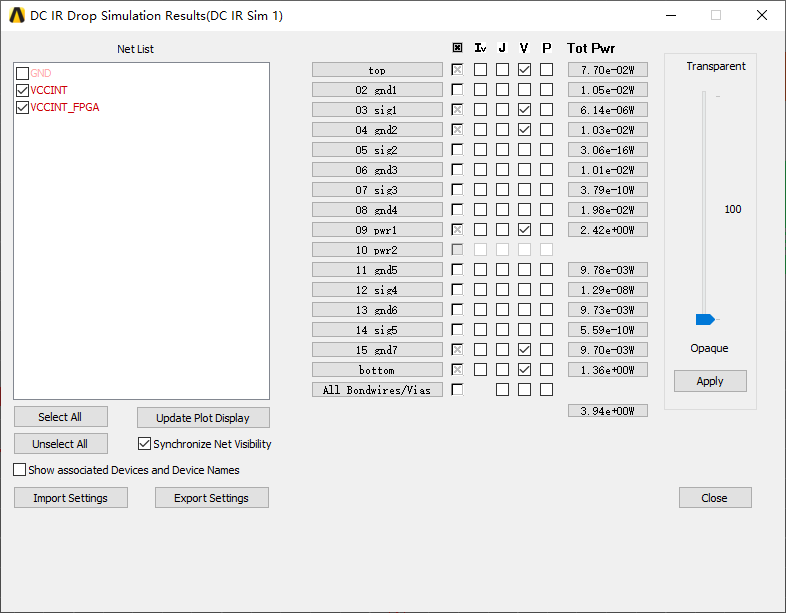
Task: Click 6.14e-06W value for 03 sig1
Action: coord(608,110)
